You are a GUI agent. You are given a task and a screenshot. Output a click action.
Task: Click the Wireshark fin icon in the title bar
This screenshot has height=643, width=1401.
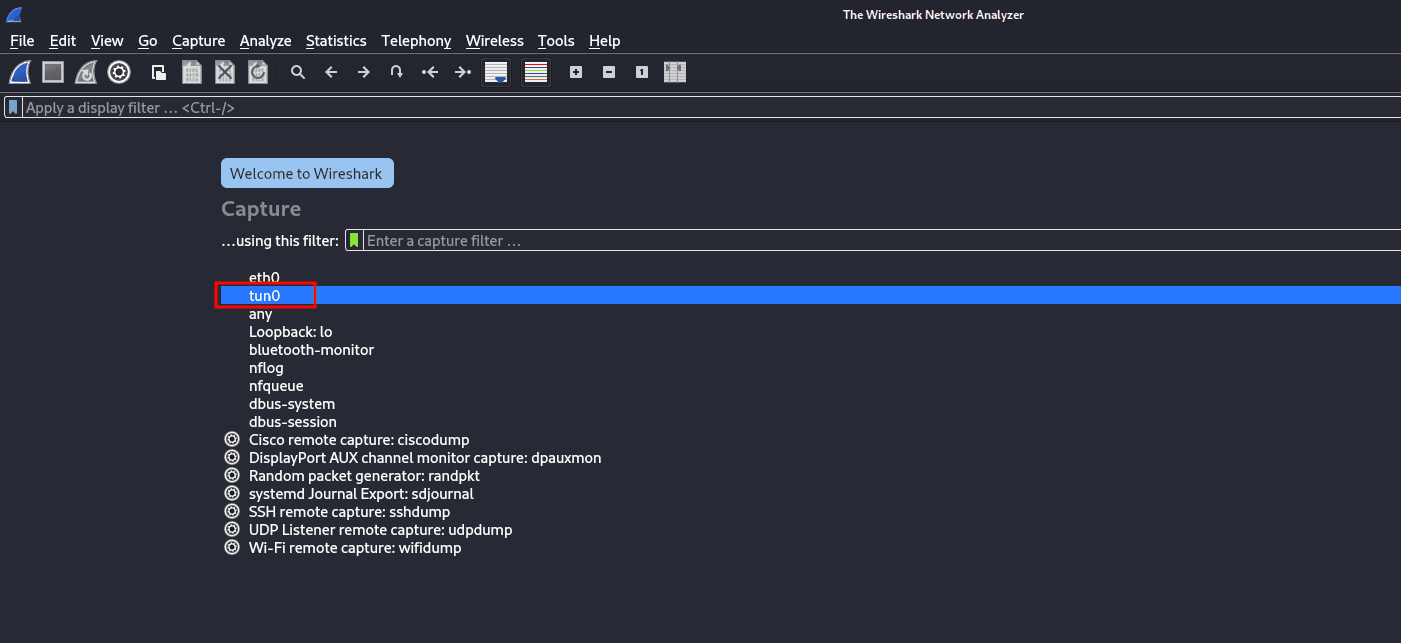click(x=14, y=14)
